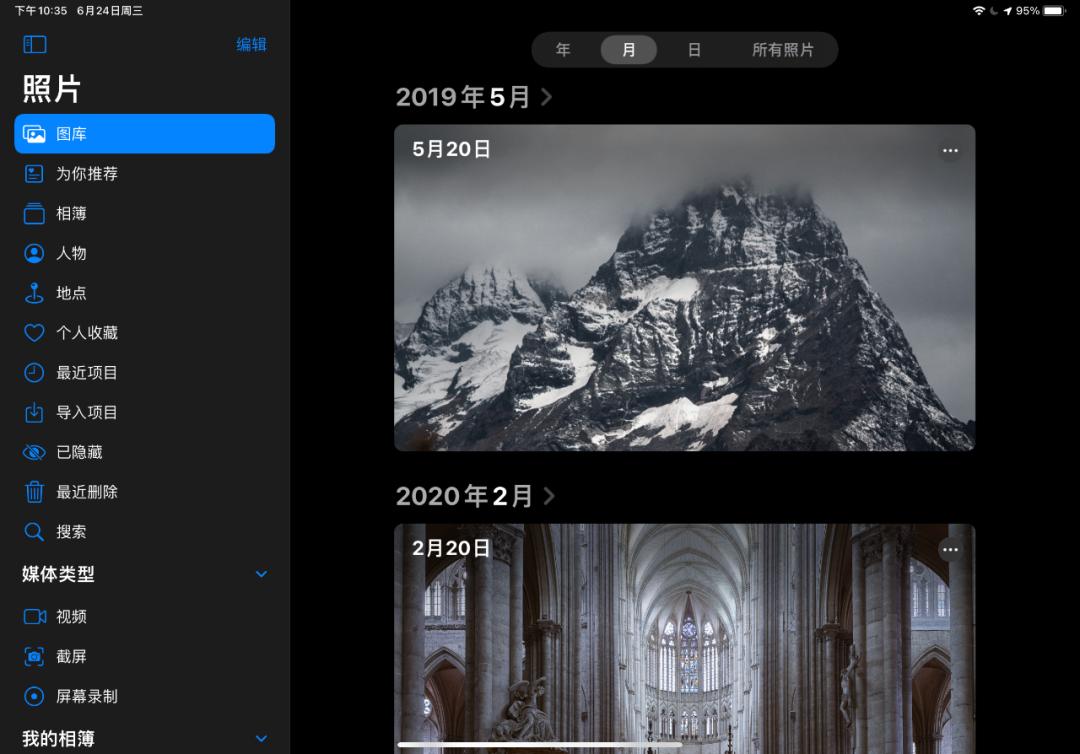
Task: Tap the 编辑 edit button
Action: (x=251, y=45)
